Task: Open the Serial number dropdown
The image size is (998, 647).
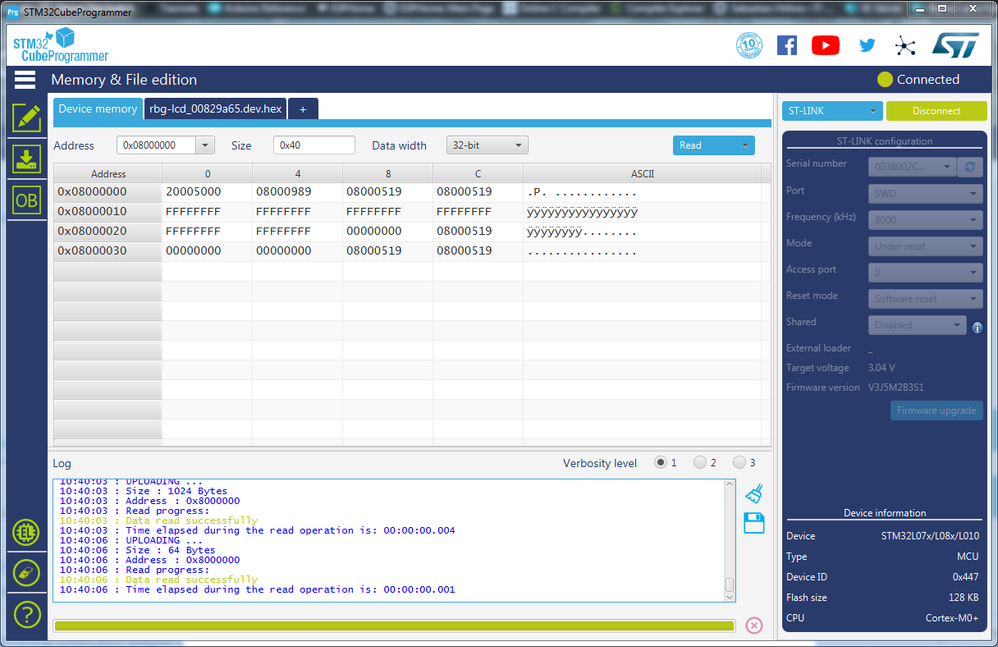Action: (913, 167)
